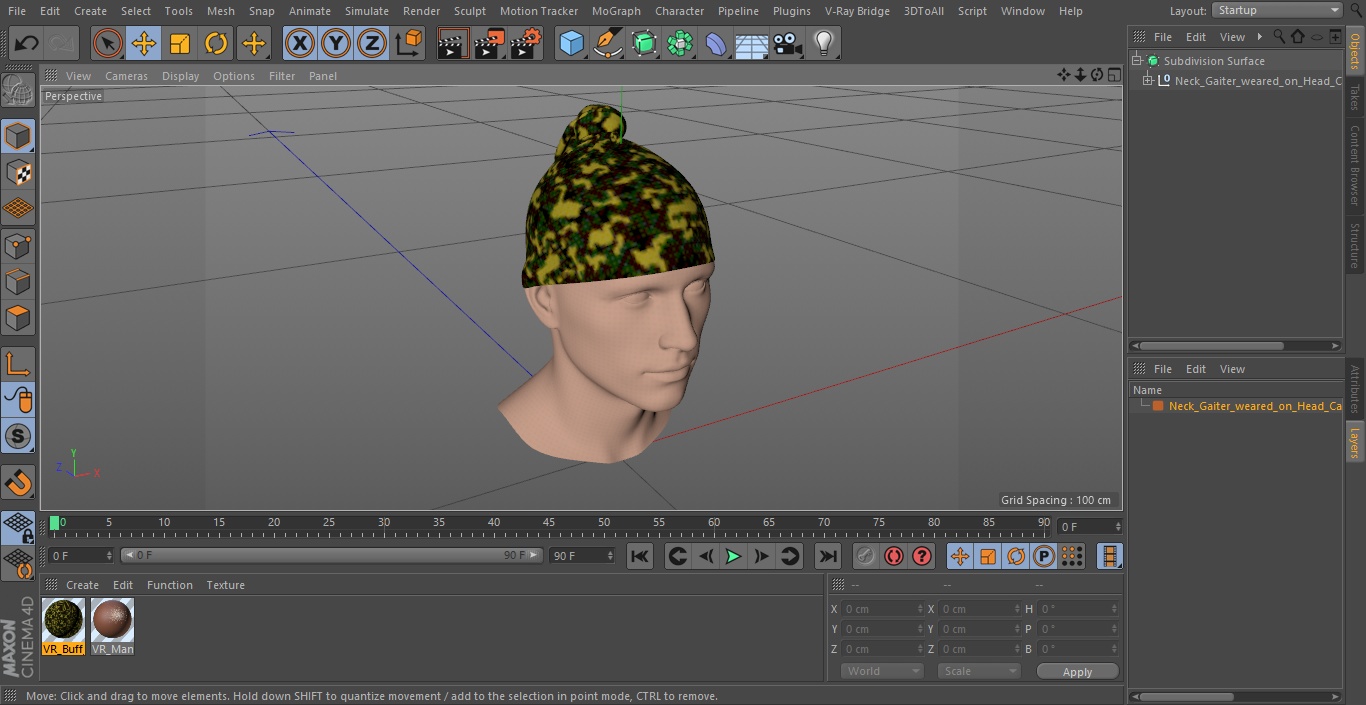Viewport: 1366px width, 705px height.
Task: Click the timeline frame 45 marker
Action: 548,523
